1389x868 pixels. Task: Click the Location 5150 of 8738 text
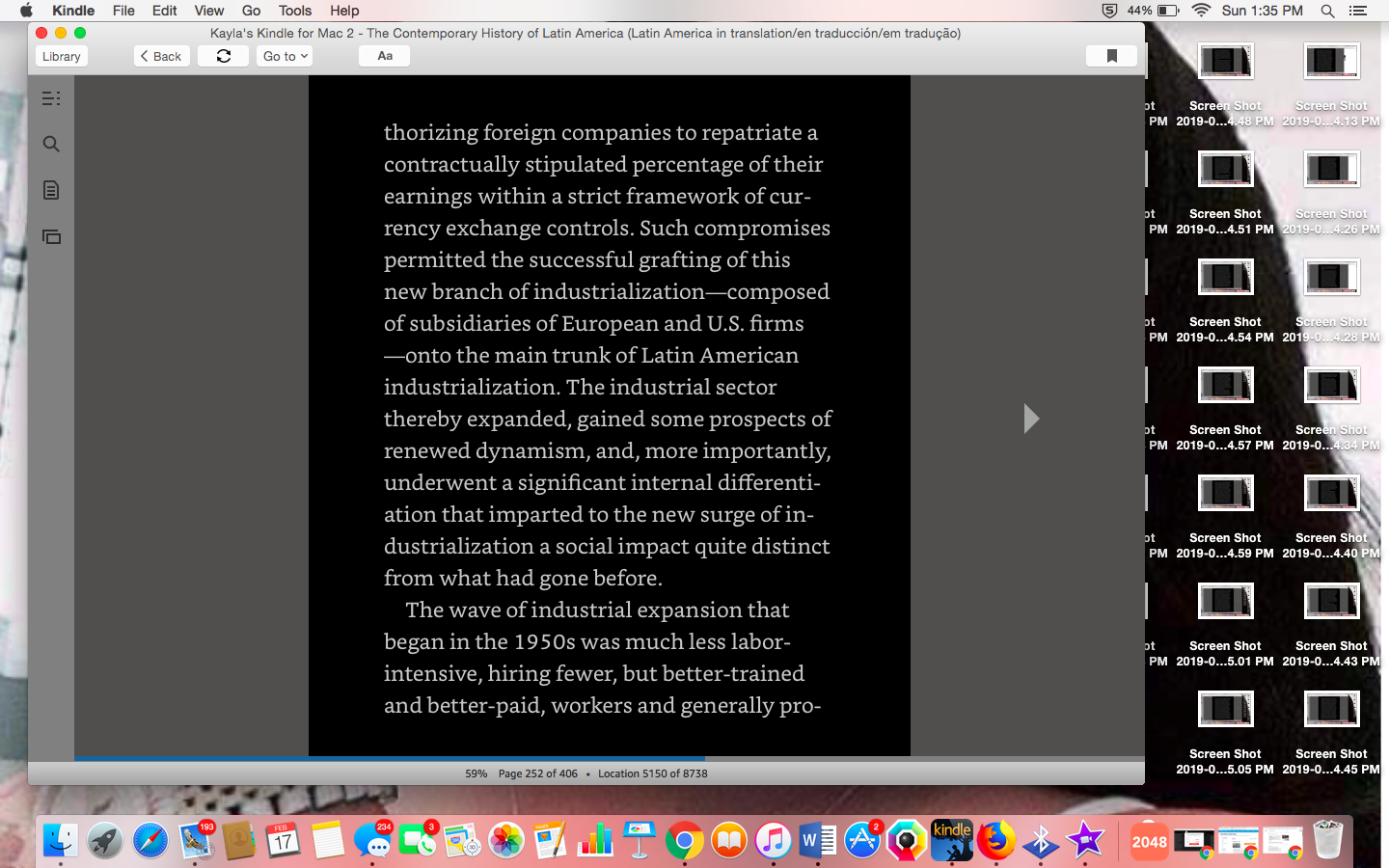[x=653, y=773]
